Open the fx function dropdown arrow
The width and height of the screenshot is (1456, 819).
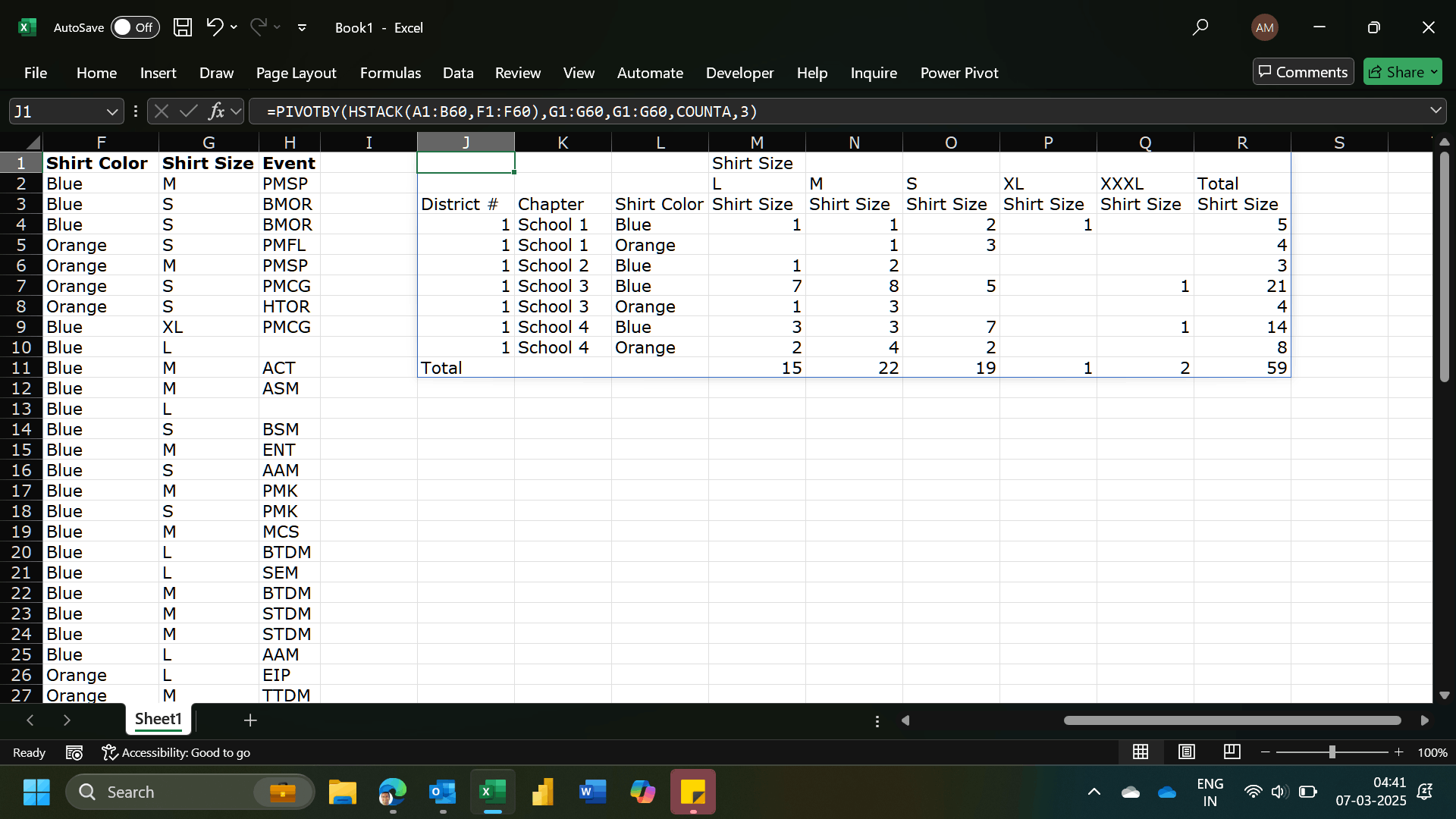coord(237,111)
